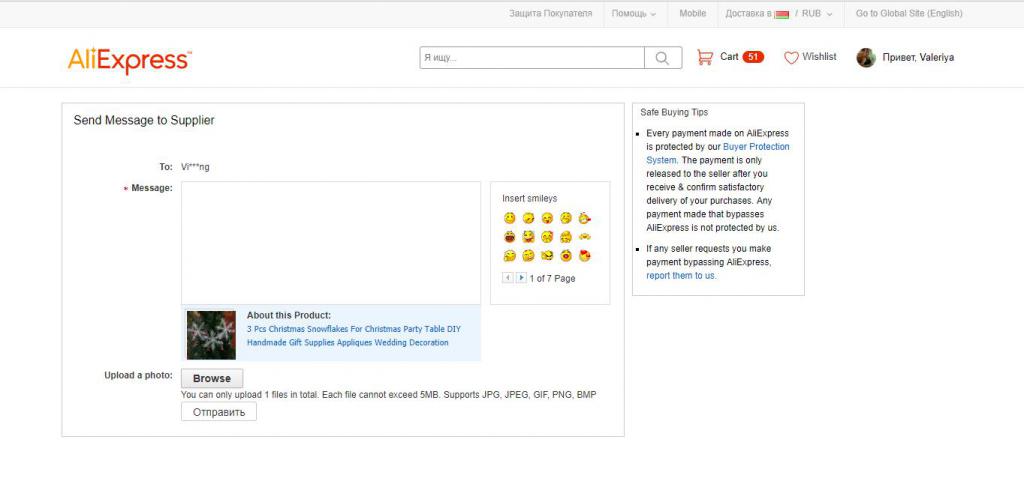Insert the tongue-out smiley
Screen dimensions: 1024x490
click(x=547, y=218)
